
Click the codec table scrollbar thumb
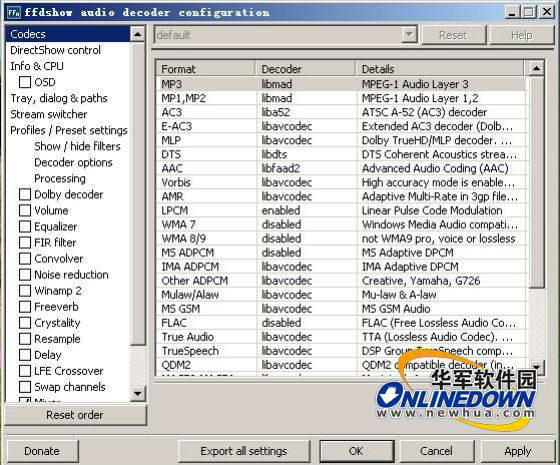(536, 182)
